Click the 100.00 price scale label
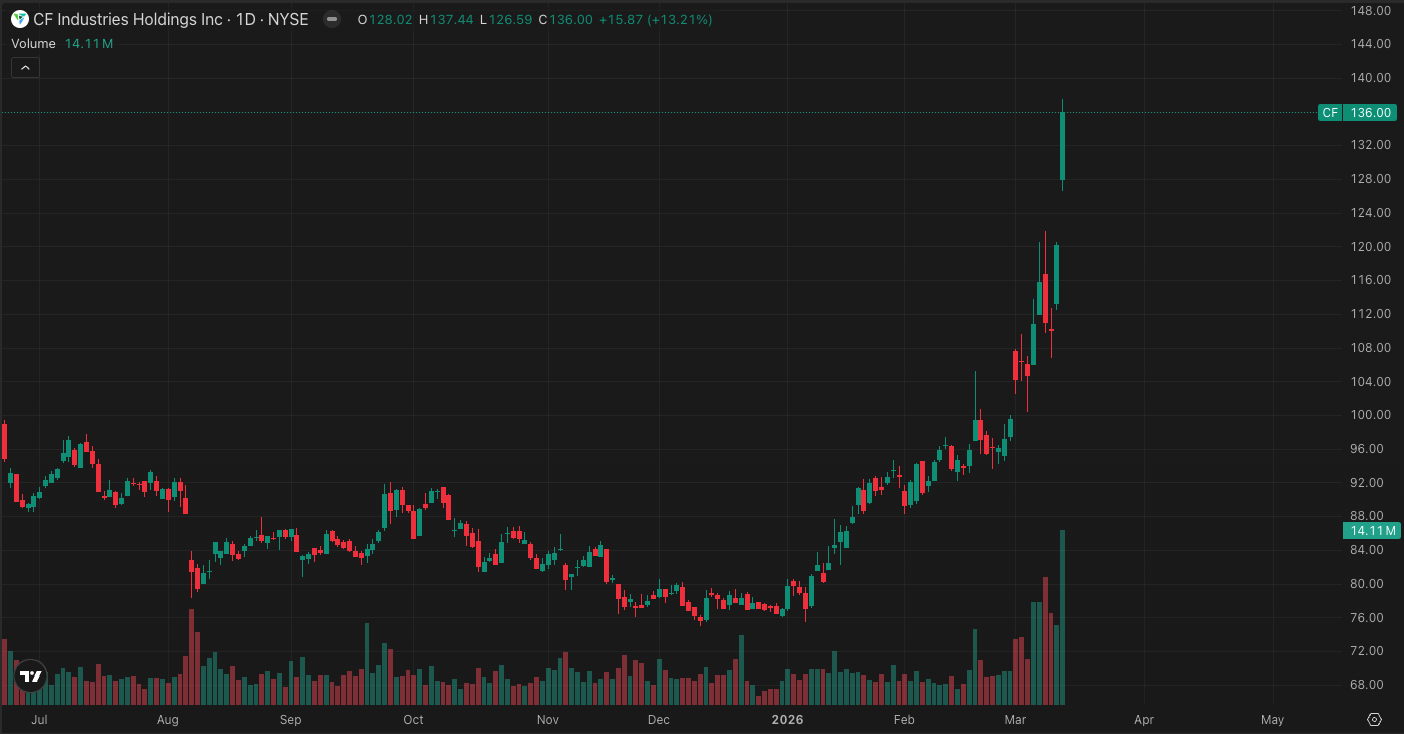The height and width of the screenshot is (734, 1404). (x=1370, y=415)
